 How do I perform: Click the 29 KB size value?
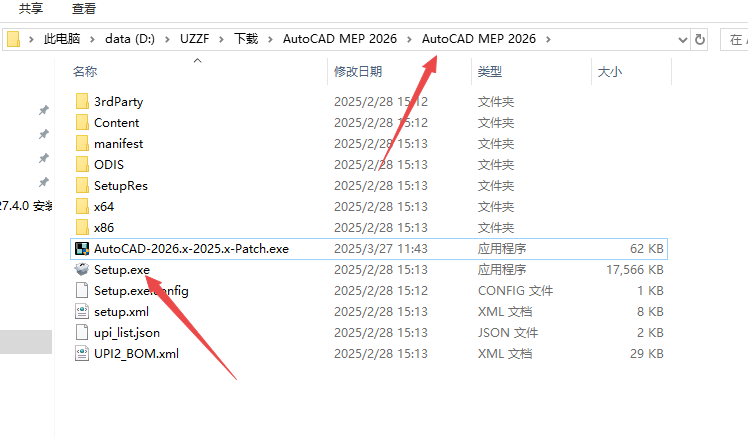[647, 354]
